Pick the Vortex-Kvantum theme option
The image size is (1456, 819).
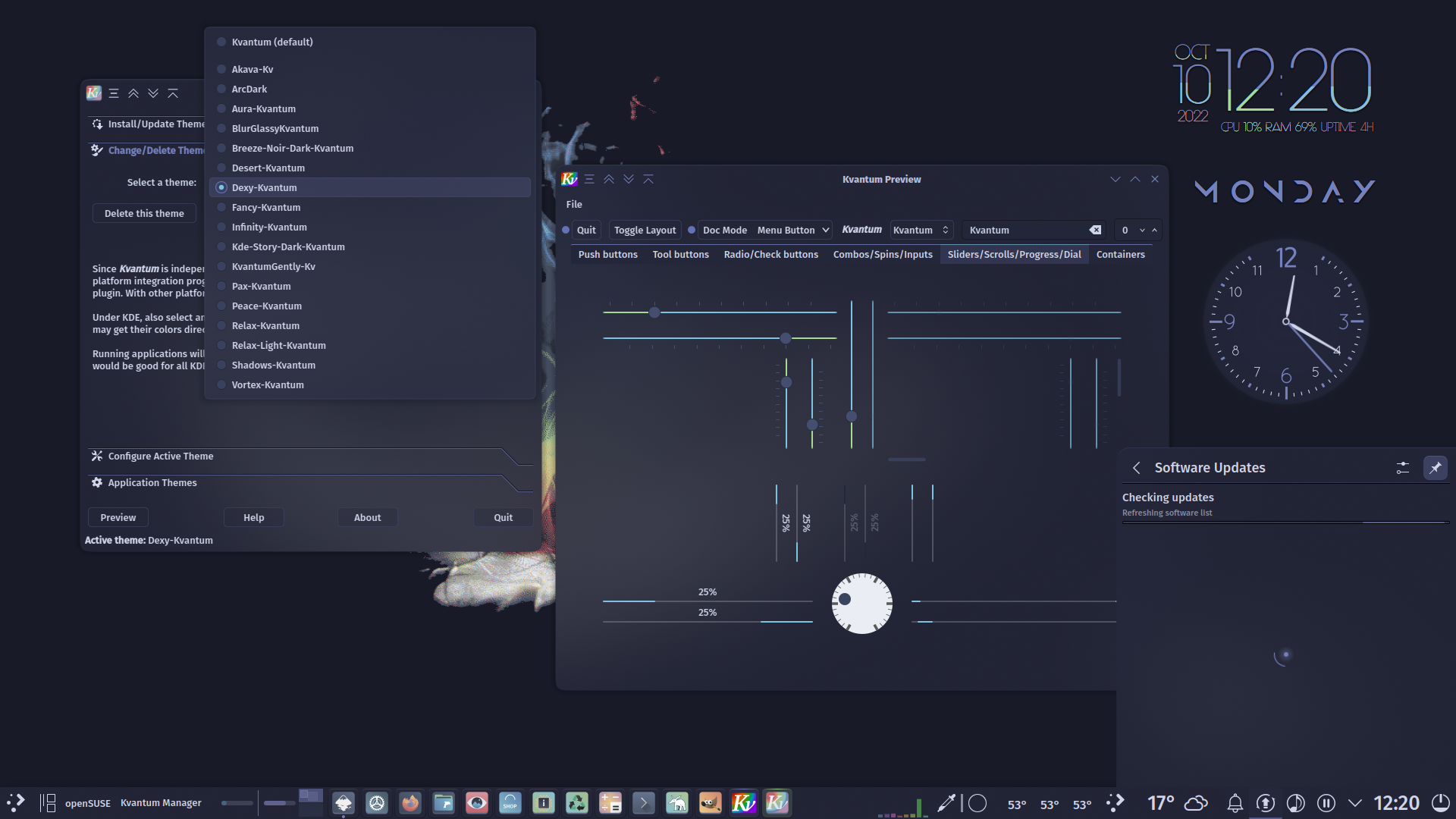[x=370, y=384]
